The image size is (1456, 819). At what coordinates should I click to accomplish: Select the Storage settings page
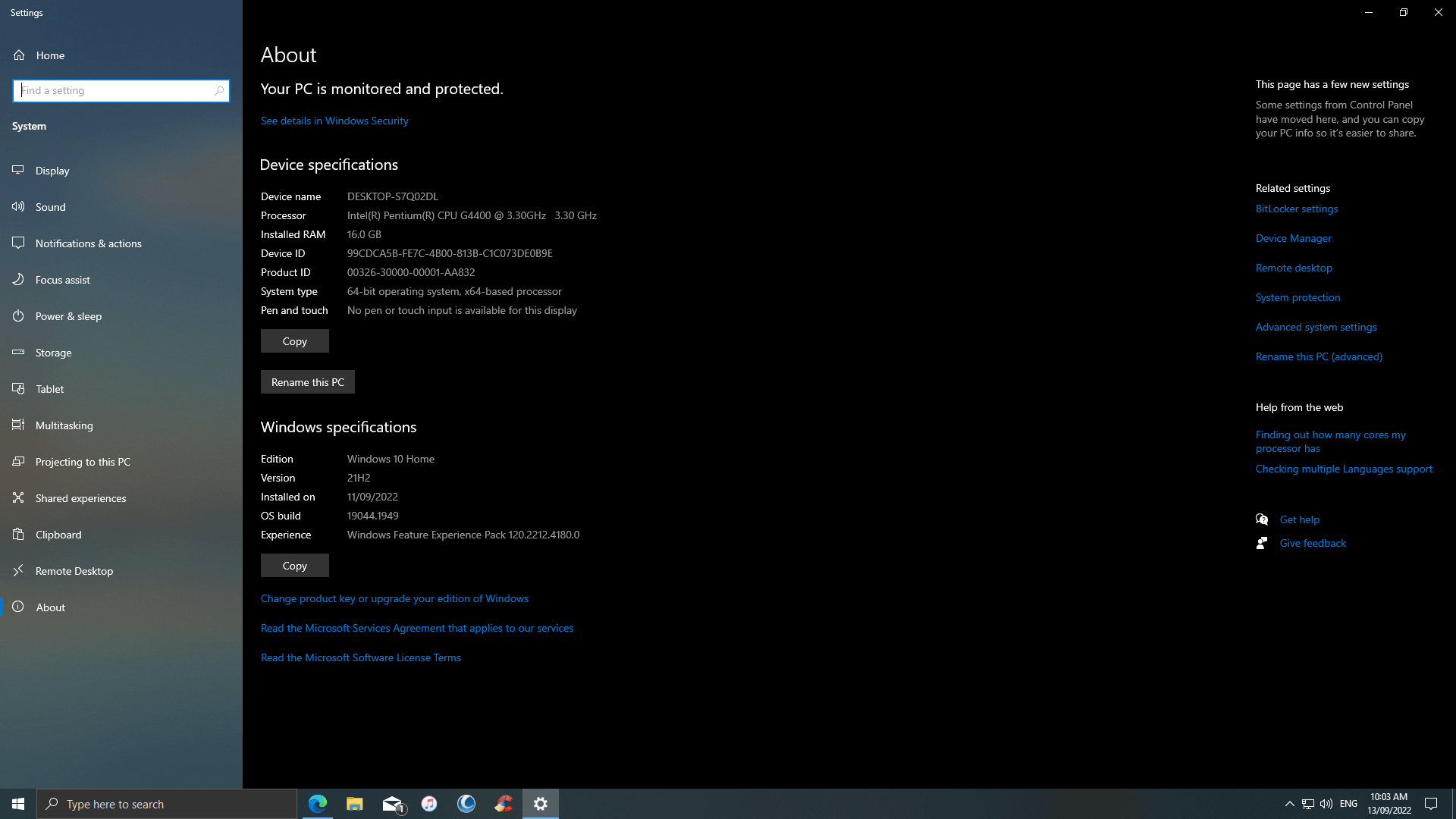[121, 353]
